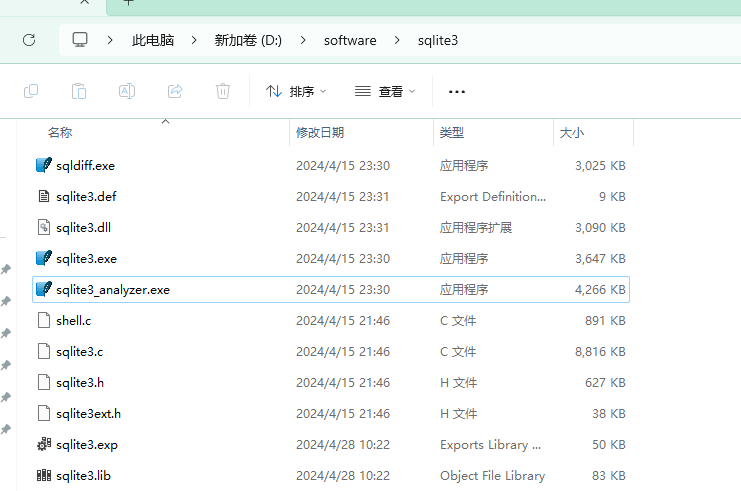Viewport: 741px width, 491px height.
Task: Click the paste clipboard icon
Action: [x=79, y=91]
